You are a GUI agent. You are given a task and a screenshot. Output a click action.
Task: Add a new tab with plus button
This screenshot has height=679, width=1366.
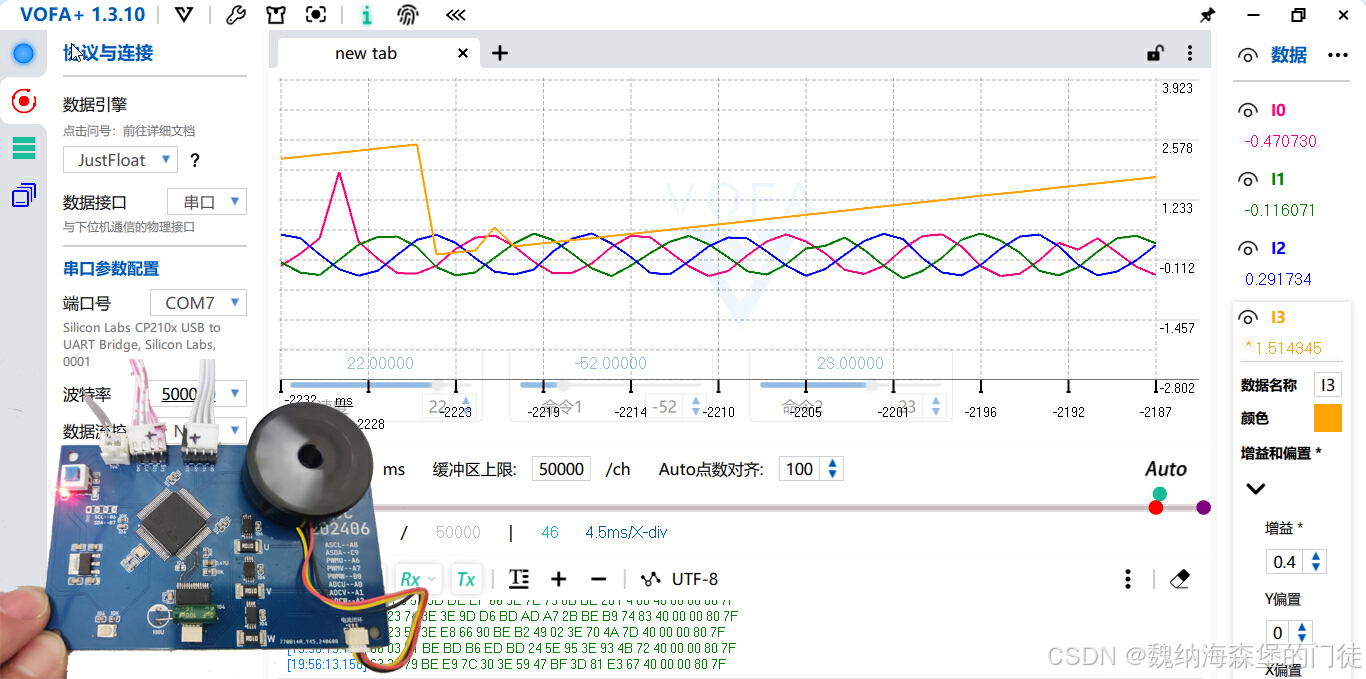(x=500, y=54)
